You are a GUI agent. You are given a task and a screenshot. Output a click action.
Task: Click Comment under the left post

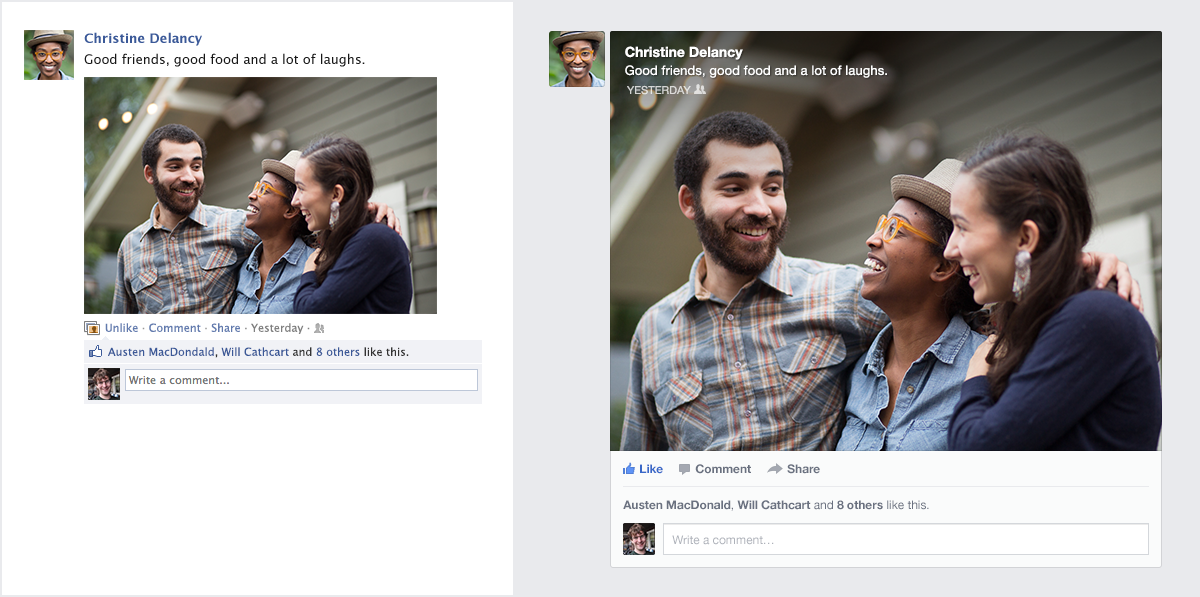(x=175, y=328)
